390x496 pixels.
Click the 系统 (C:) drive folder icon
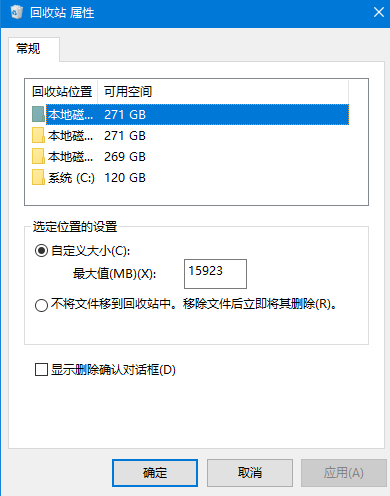(x=38, y=177)
